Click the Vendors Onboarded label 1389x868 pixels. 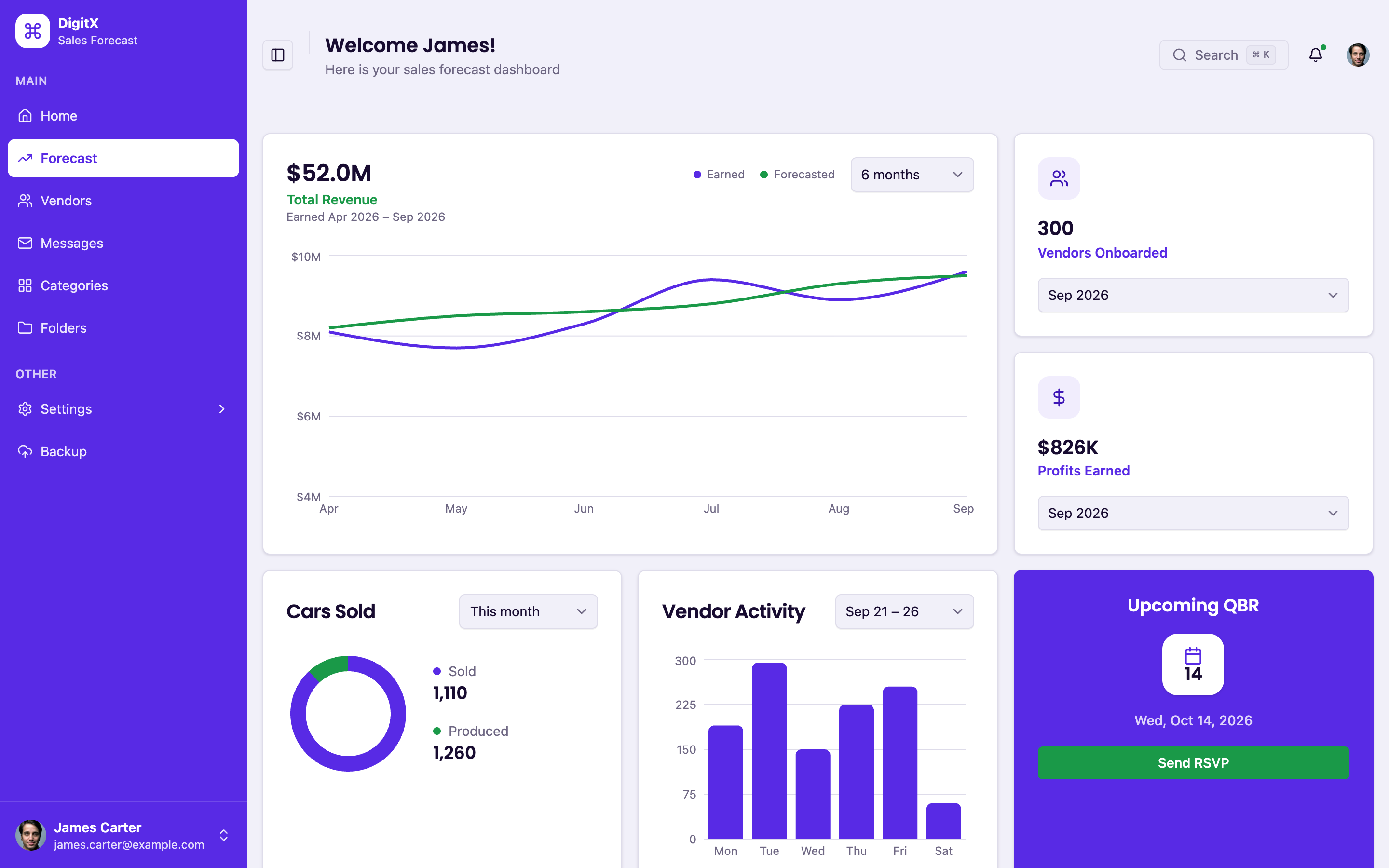click(1102, 253)
